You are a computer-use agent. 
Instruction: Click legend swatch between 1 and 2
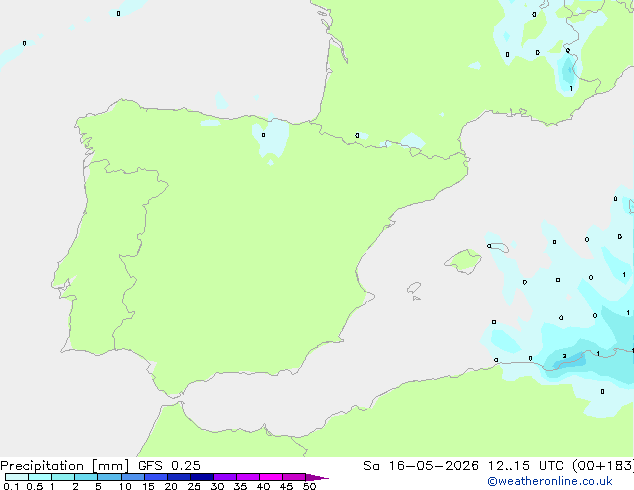coord(63,477)
